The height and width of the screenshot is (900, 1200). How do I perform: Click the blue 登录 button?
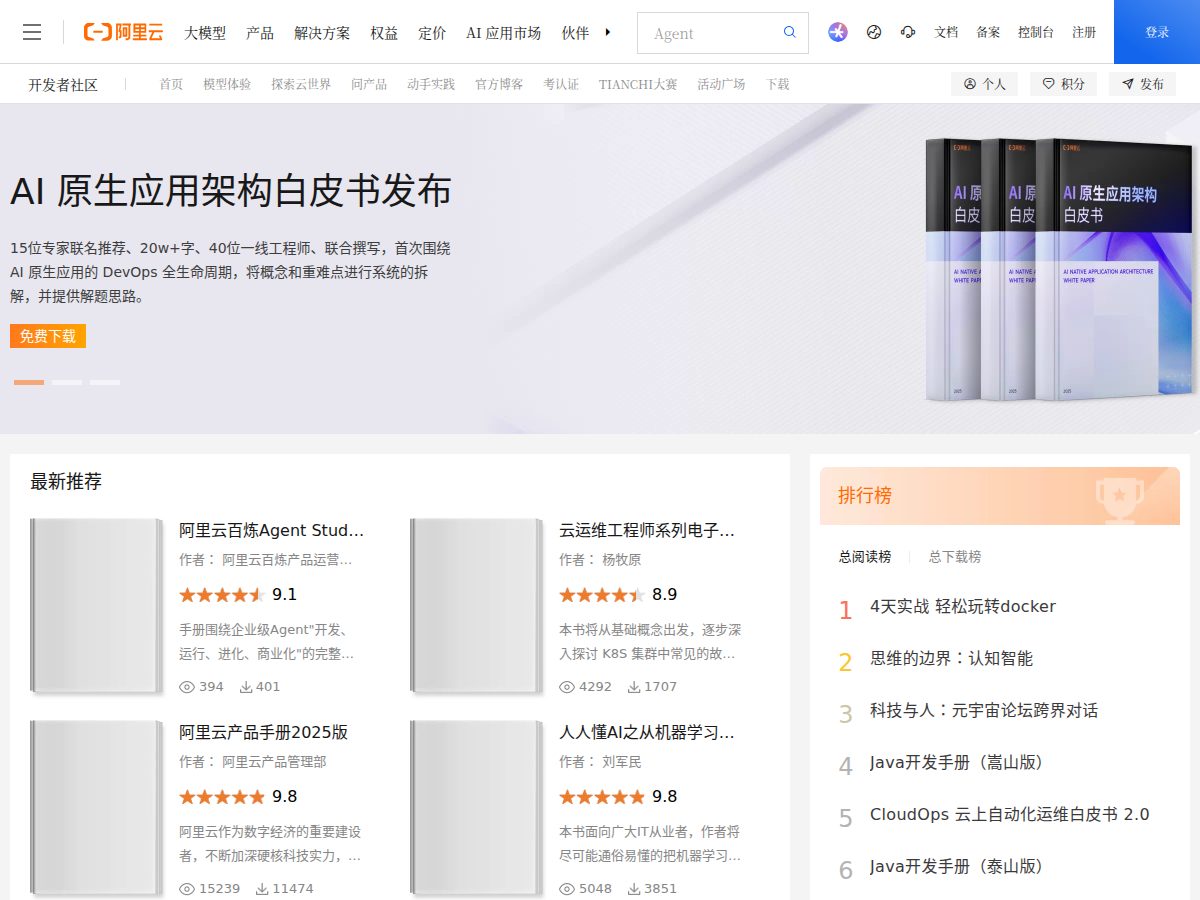tap(1157, 32)
